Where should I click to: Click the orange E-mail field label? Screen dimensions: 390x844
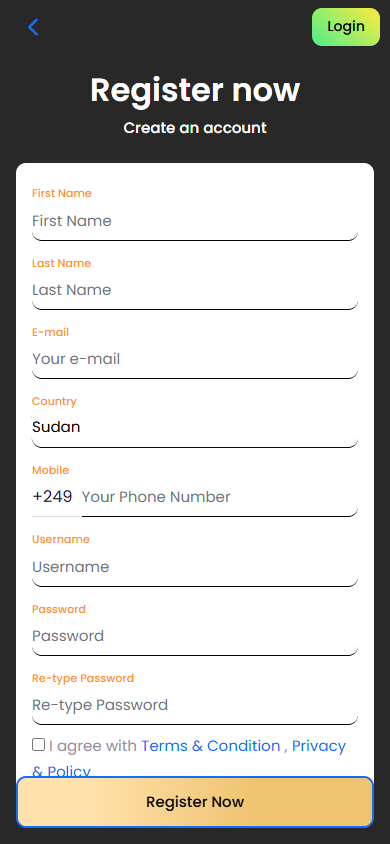click(x=51, y=332)
